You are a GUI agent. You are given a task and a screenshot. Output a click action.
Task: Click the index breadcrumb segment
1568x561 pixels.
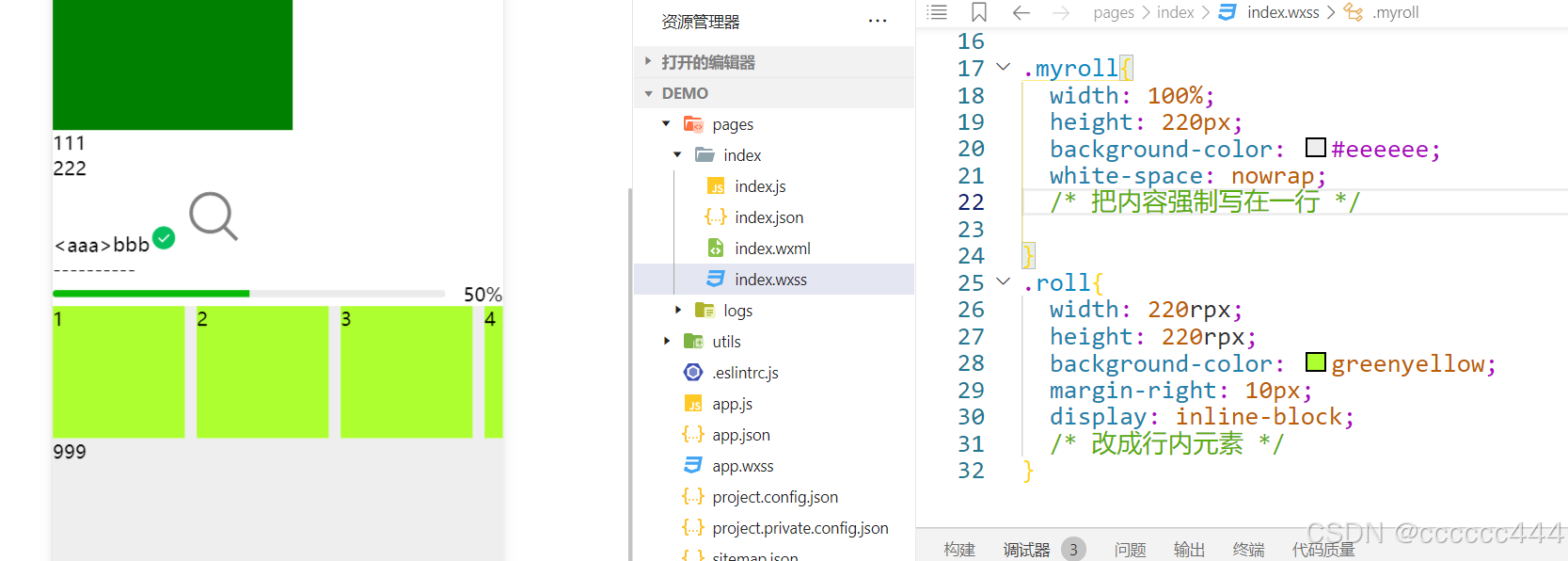click(1175, 12)
